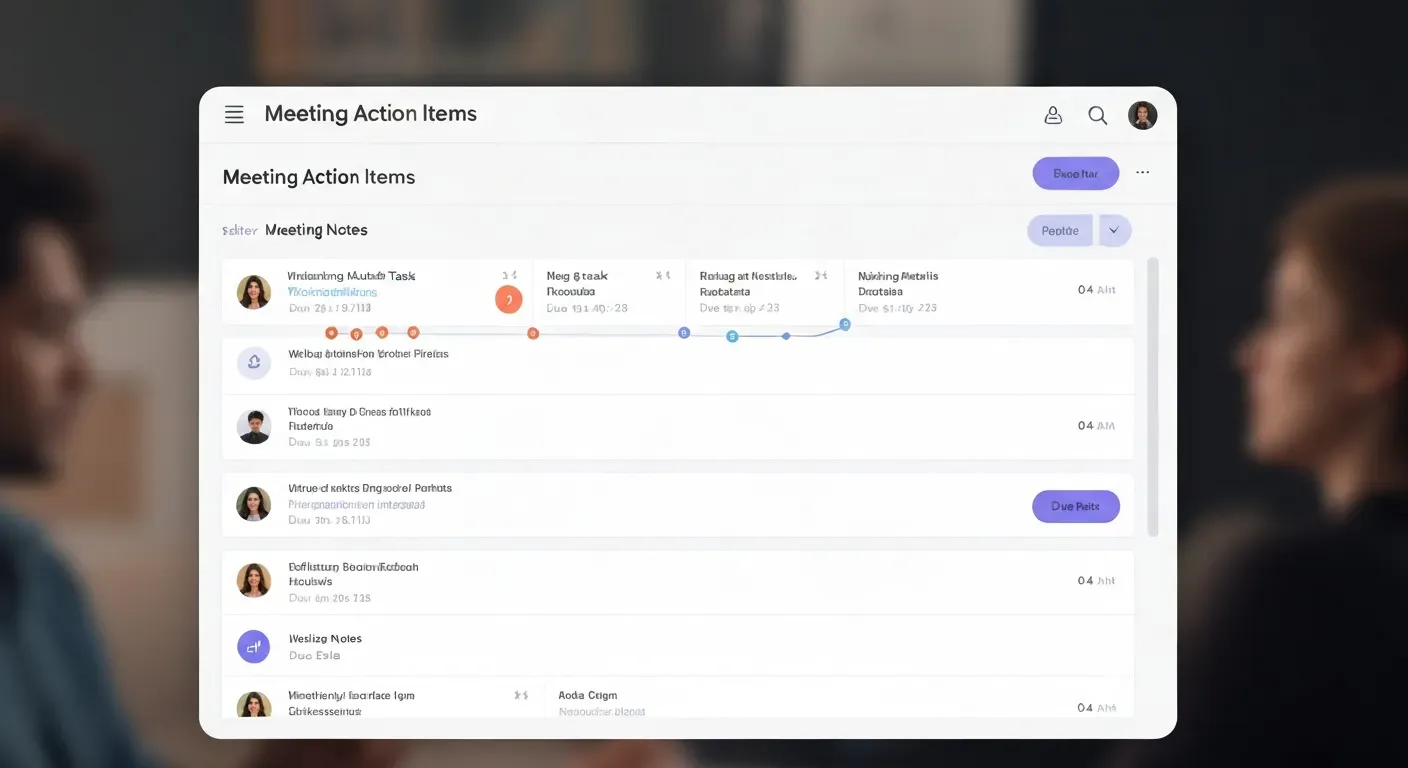
Task: Click the orange notification badge on the first task
Action: [509, 299]
